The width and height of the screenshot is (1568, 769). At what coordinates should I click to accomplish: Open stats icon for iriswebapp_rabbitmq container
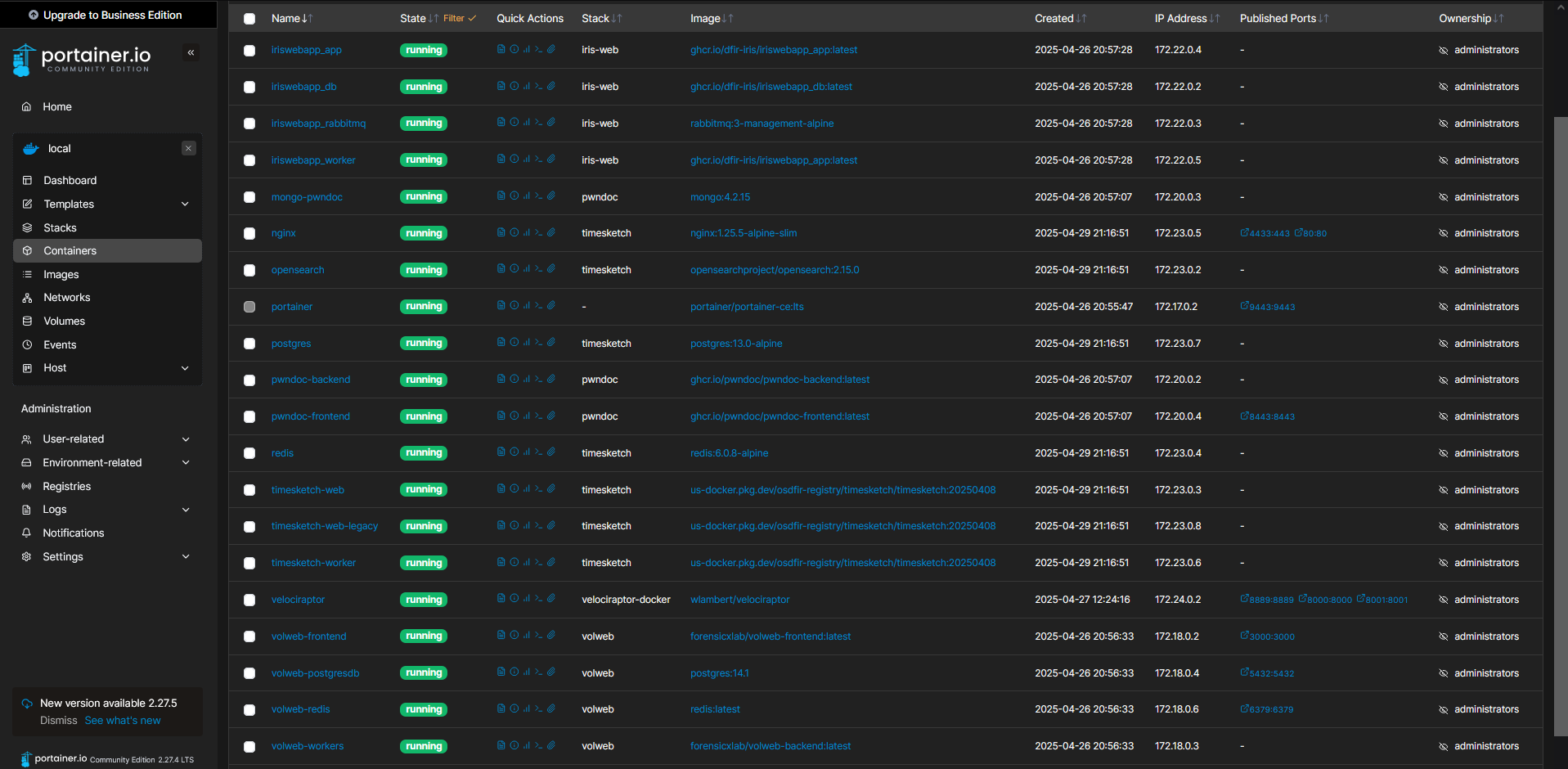click(x=526, y=123)
